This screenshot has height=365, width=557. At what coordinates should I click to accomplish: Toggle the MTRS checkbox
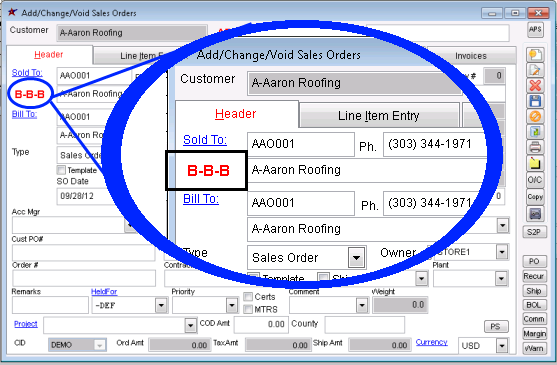(x=248, y=309)
